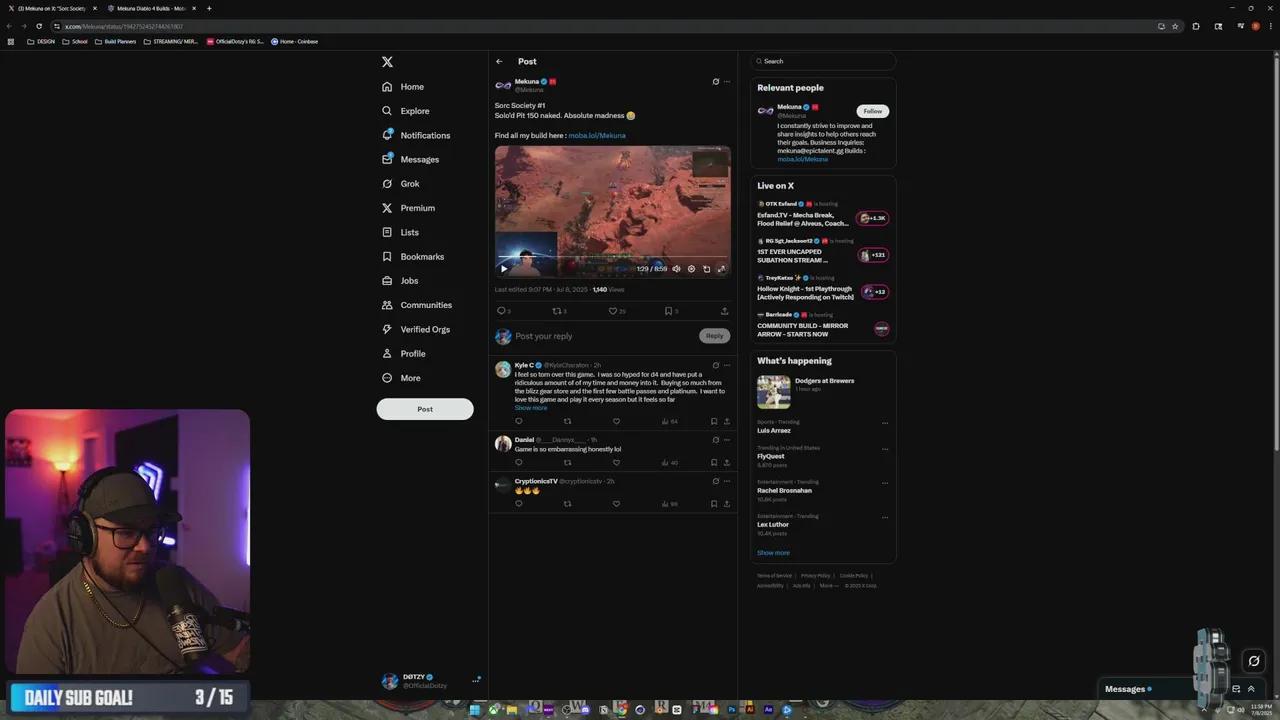Open more options on Mekuna's post
This screenshot has height=720, width=1280.
pos(727,82)
